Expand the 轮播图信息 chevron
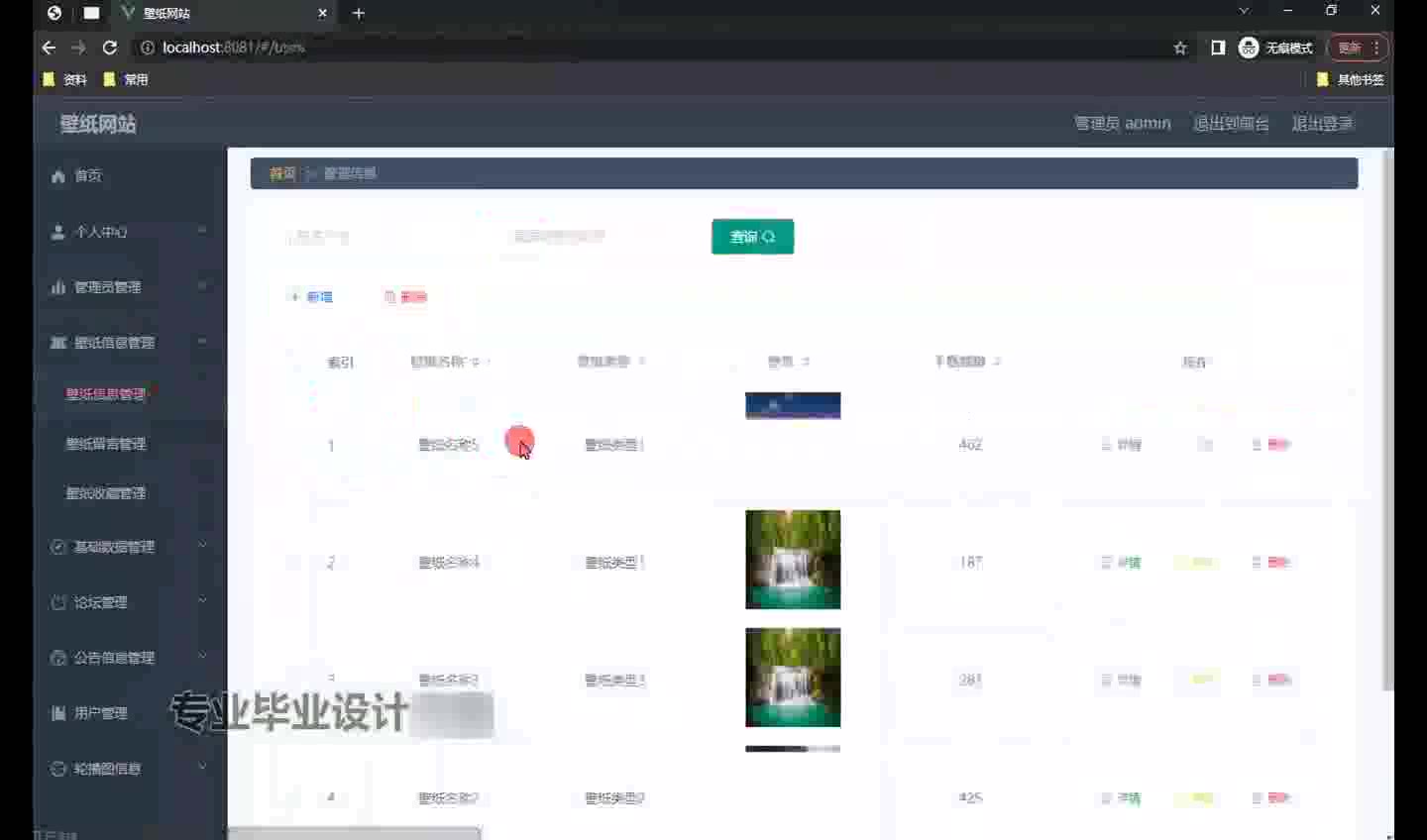 [x=202, y=768]
